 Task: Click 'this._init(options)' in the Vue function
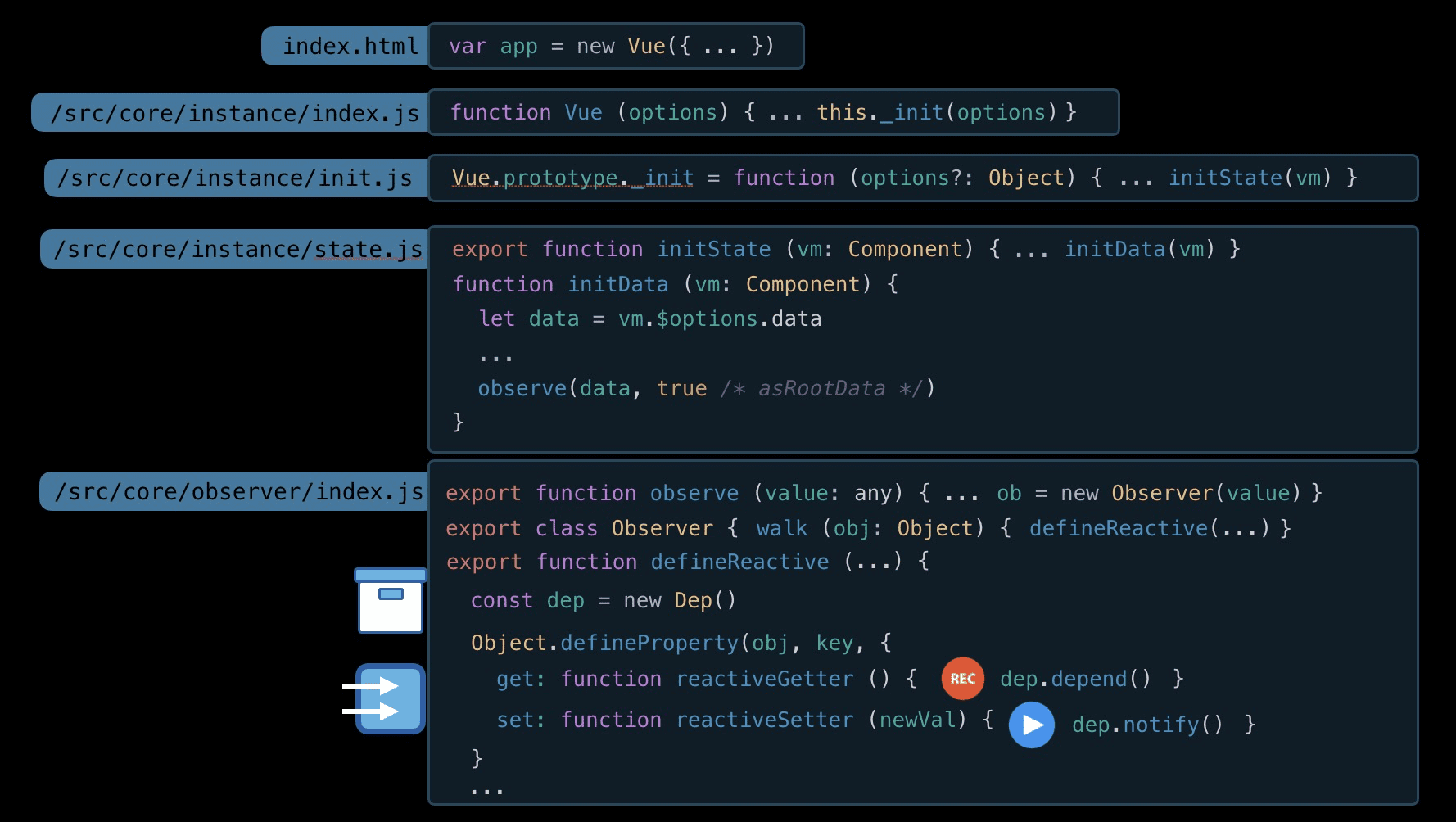point(938,112)
